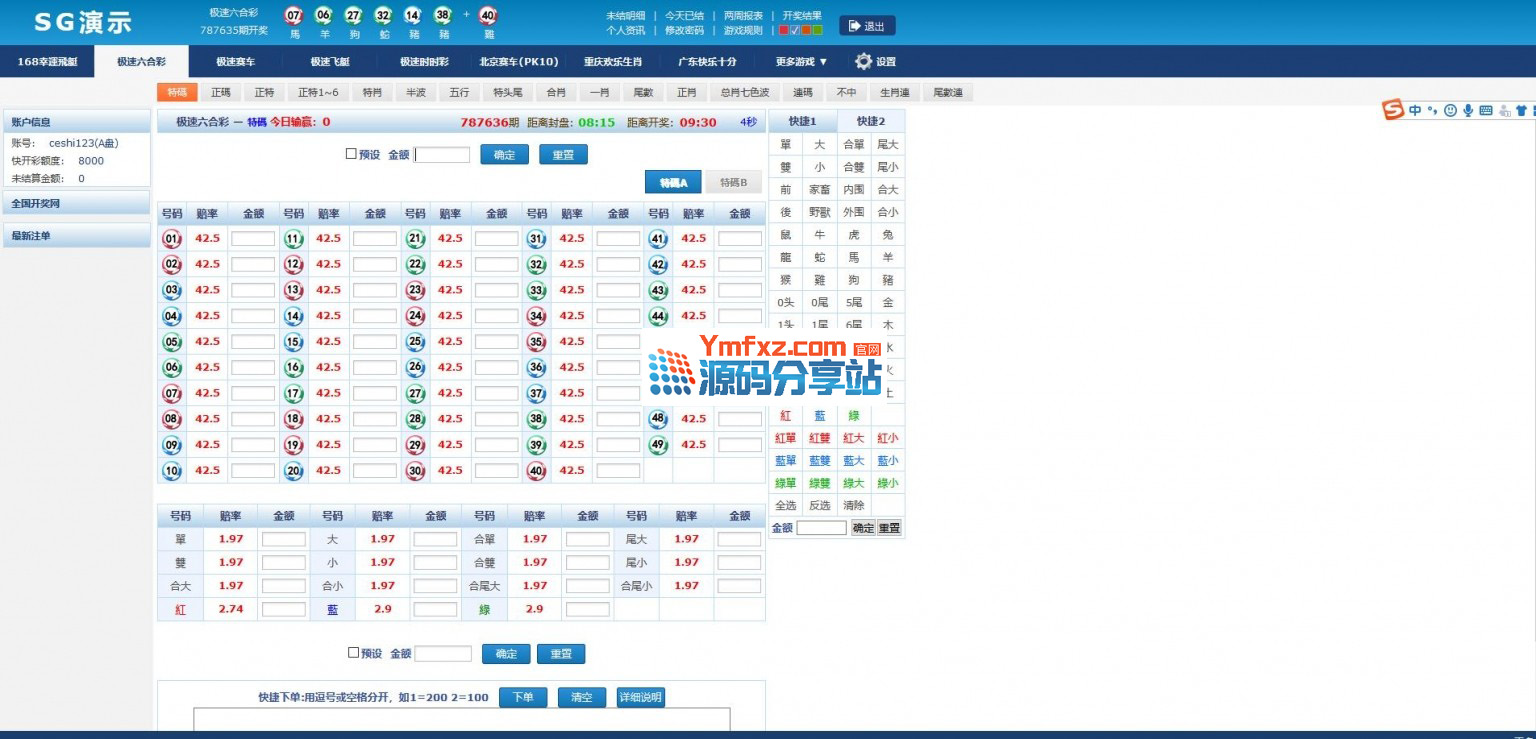Tick the bottom 预设 checkbox
Viewport: 1536px width, 739px height.
coord(353,653)
